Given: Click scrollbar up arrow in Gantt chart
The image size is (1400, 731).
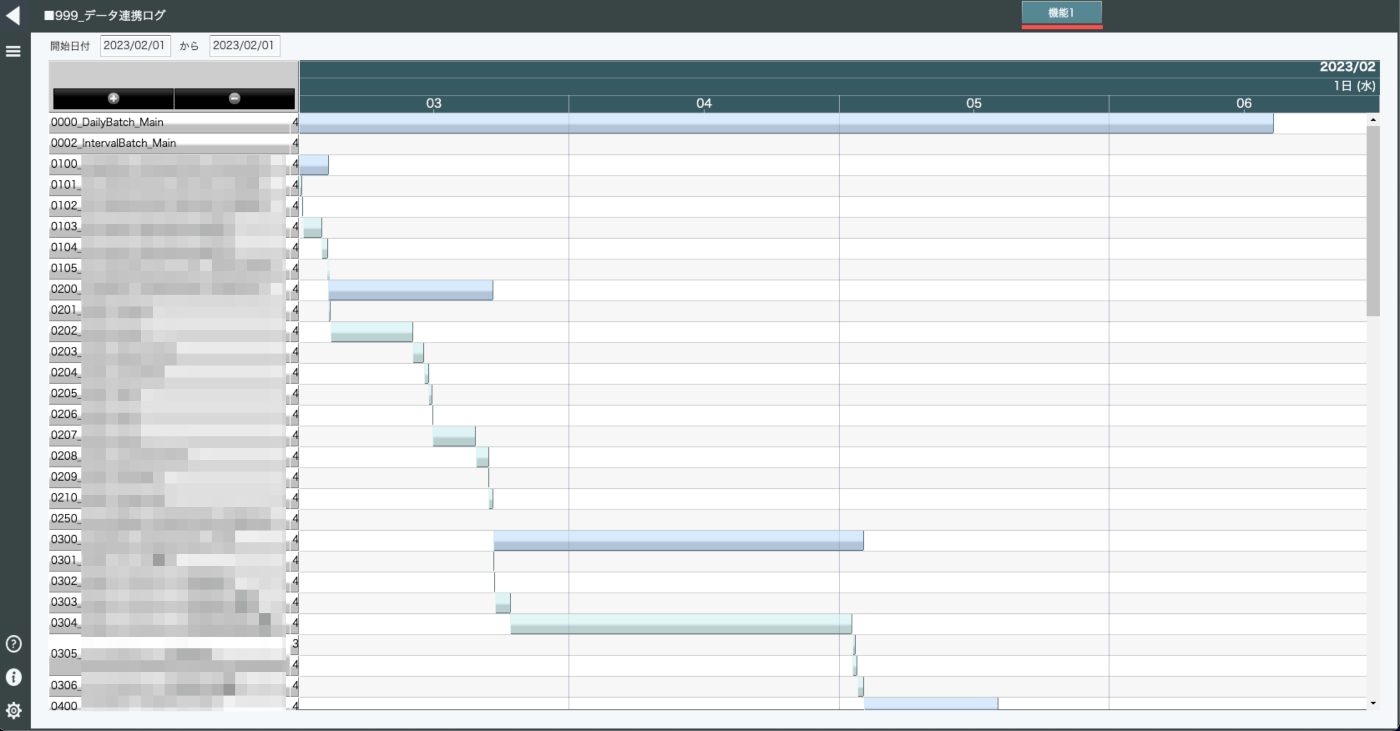Looking at the screenshot, I should [1373, 120].
